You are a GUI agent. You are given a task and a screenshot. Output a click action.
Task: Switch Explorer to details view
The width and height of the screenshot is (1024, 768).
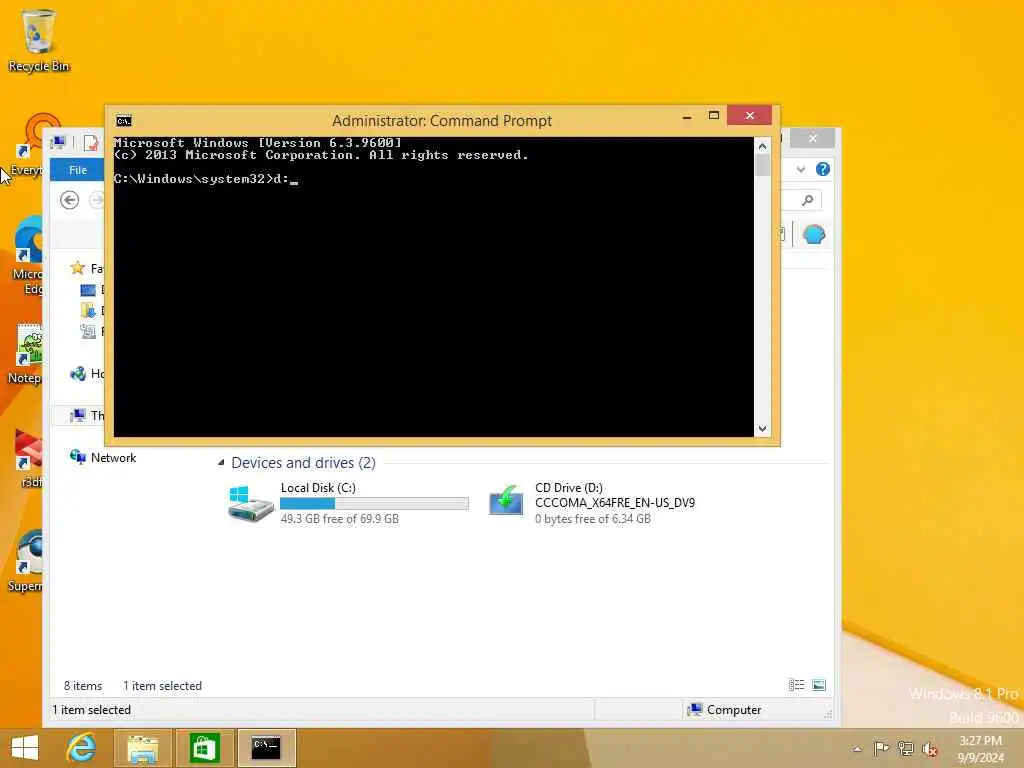point(796,685)
